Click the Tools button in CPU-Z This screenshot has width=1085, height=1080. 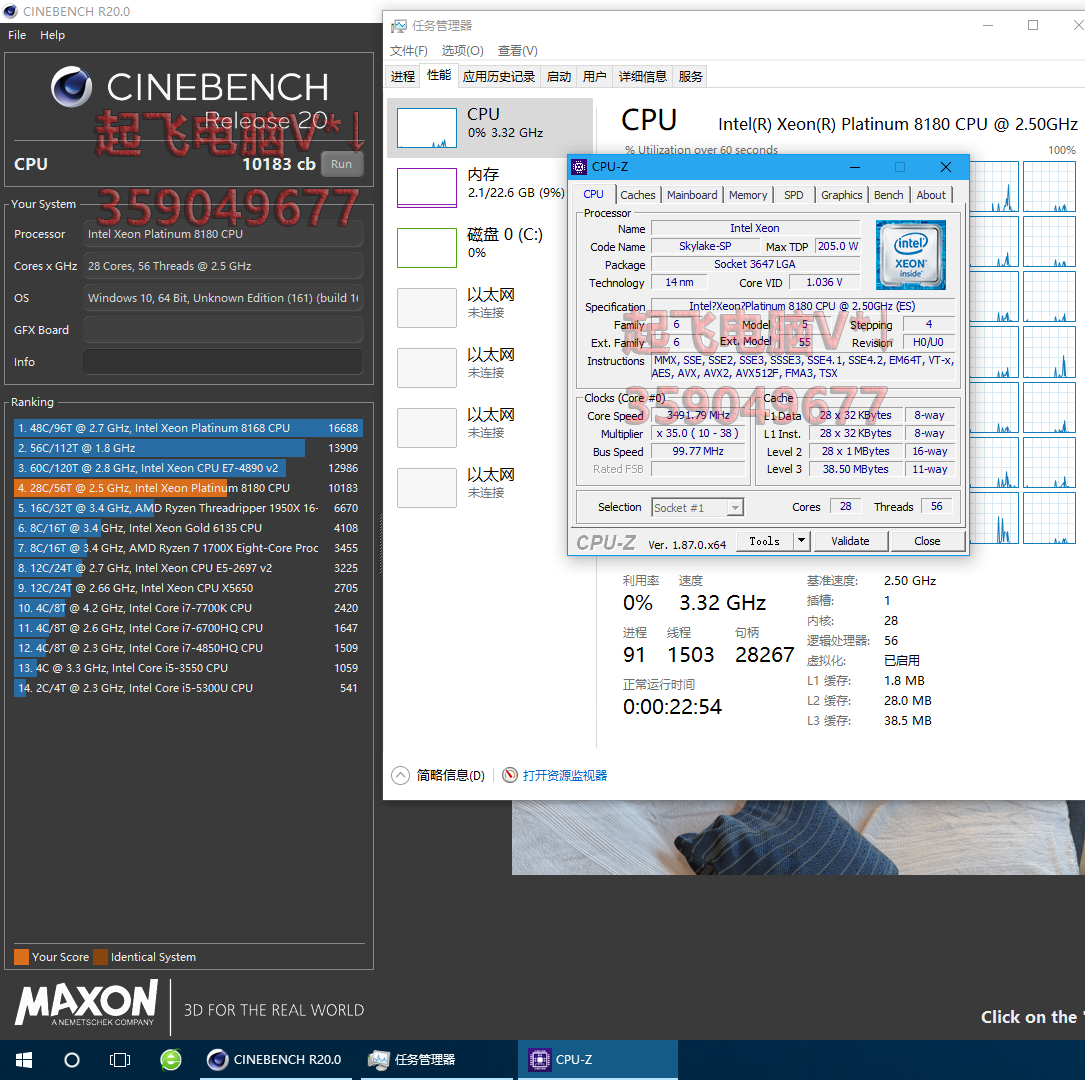(x=764, y=540)
